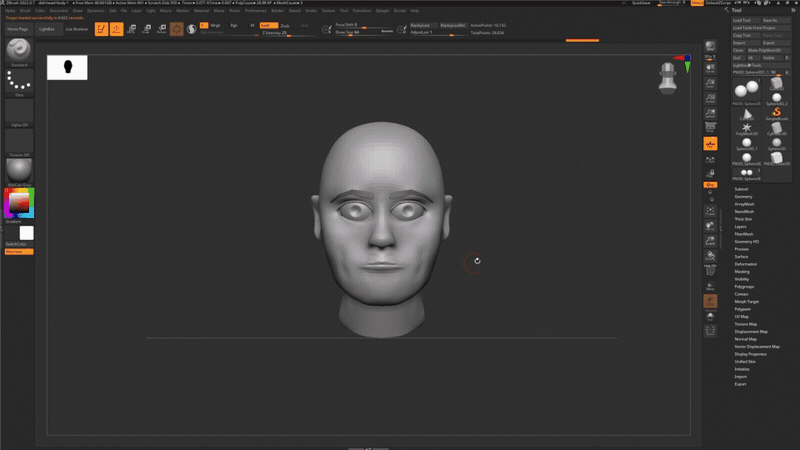800x450 pixels.
Task: Pick a color in the color picker
Action: click(19, 204)
